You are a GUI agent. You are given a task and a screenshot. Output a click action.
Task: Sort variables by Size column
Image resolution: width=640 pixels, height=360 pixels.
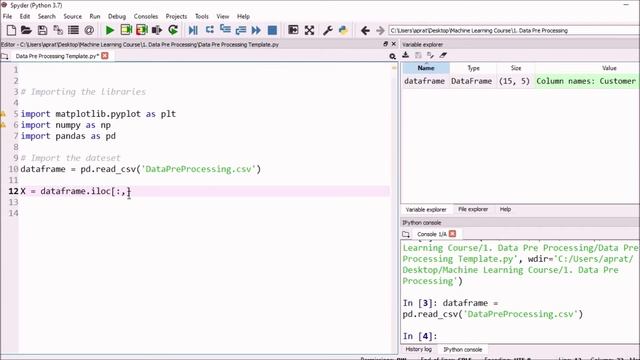516,68
